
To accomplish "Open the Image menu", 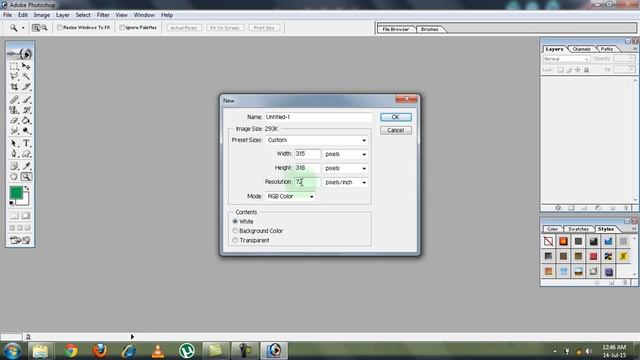I will click(x=42, y=15).
